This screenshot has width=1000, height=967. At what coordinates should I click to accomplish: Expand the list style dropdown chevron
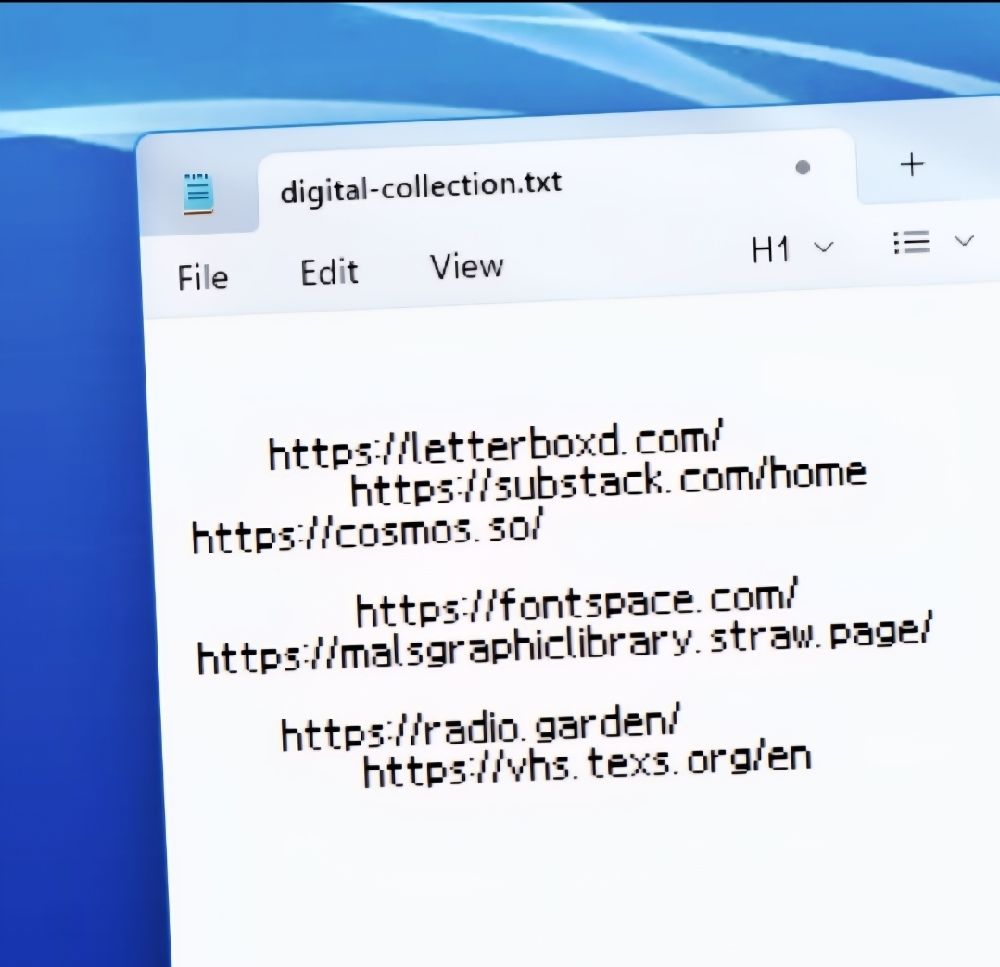pyautogui.click(x=964, y=240)
